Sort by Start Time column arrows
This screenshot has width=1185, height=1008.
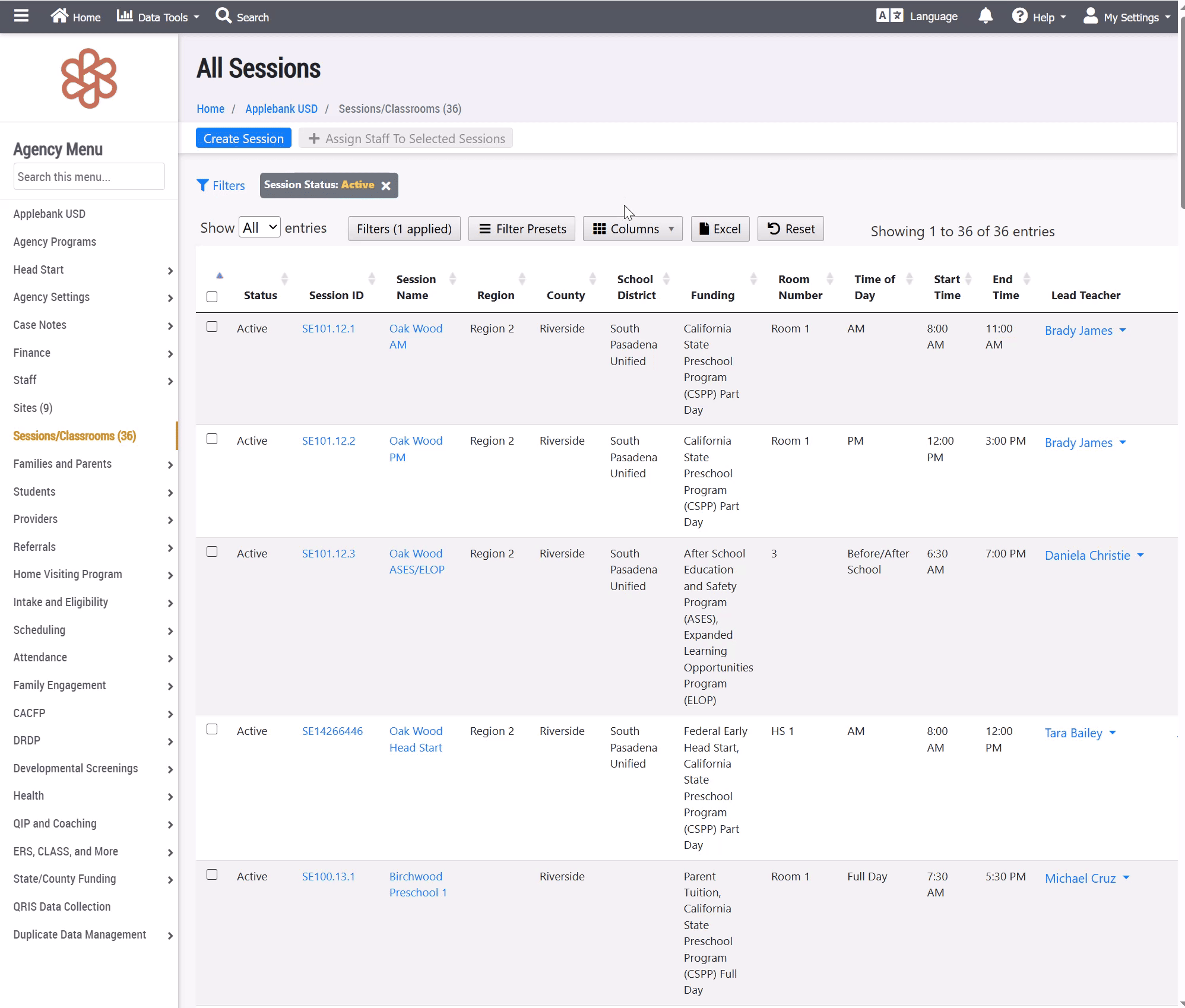click(968, 279)
